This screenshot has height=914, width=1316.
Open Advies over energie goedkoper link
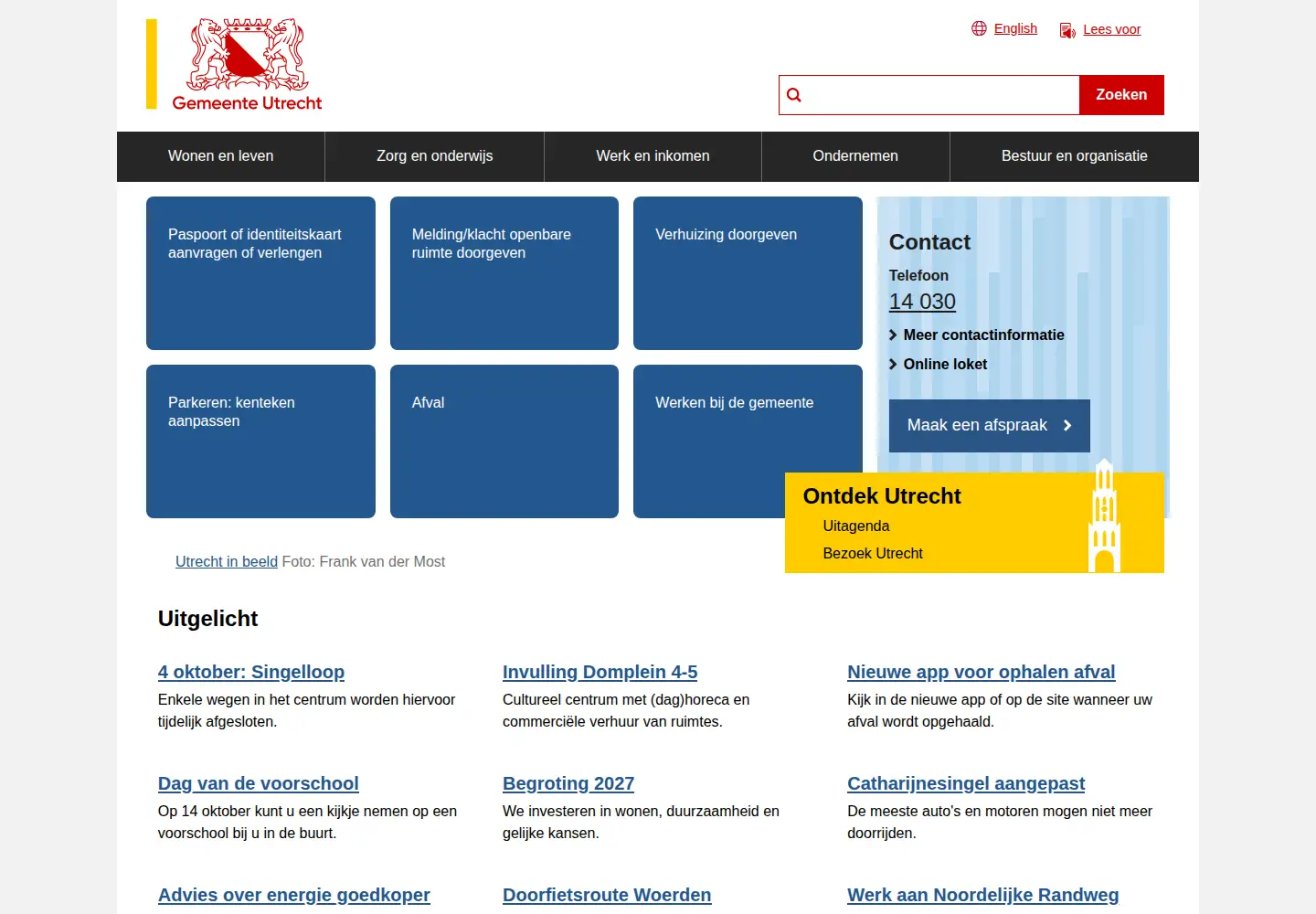click(294, 896)
